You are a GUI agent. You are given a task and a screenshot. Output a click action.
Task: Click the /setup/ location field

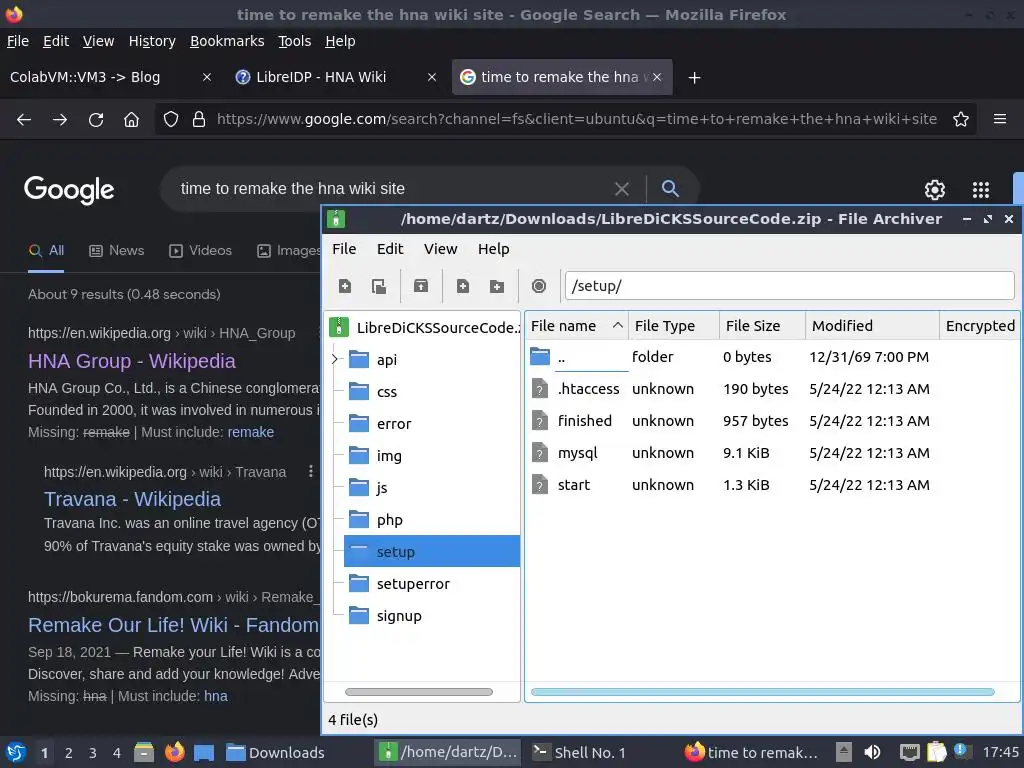790,286
